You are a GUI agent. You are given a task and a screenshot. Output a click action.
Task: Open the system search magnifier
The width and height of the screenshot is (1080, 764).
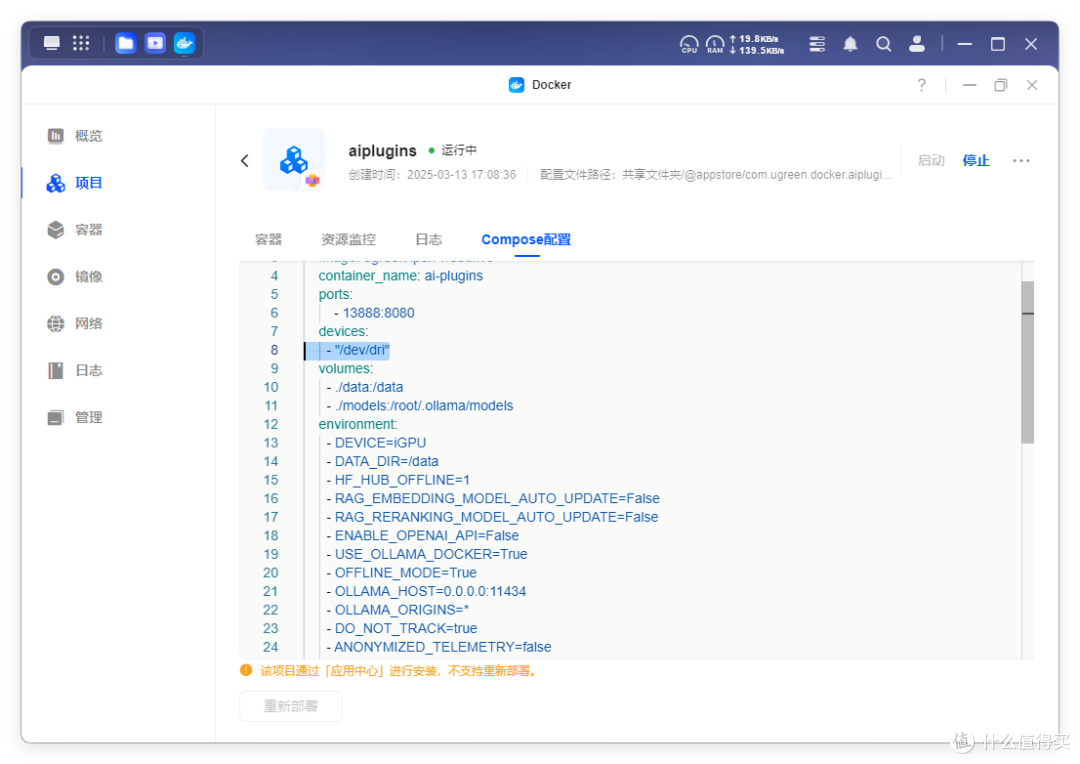(x=884, y=44)
